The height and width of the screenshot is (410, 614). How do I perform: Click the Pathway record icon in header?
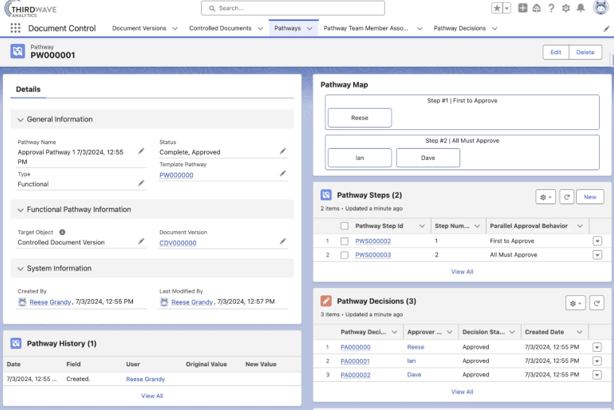18,51
